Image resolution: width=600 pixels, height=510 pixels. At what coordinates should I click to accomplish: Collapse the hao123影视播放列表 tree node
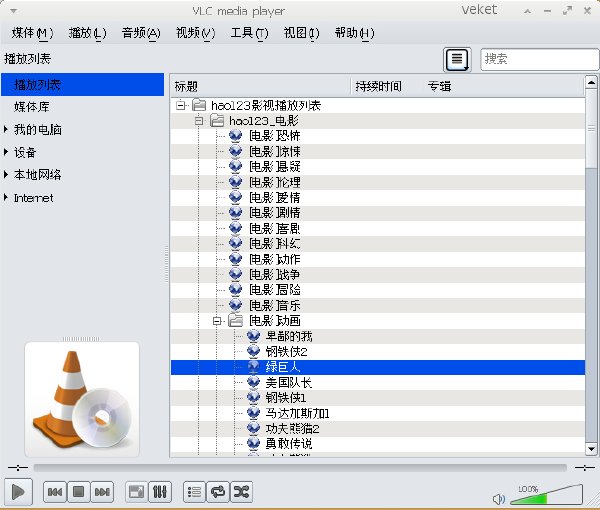[x=180, y=105]
